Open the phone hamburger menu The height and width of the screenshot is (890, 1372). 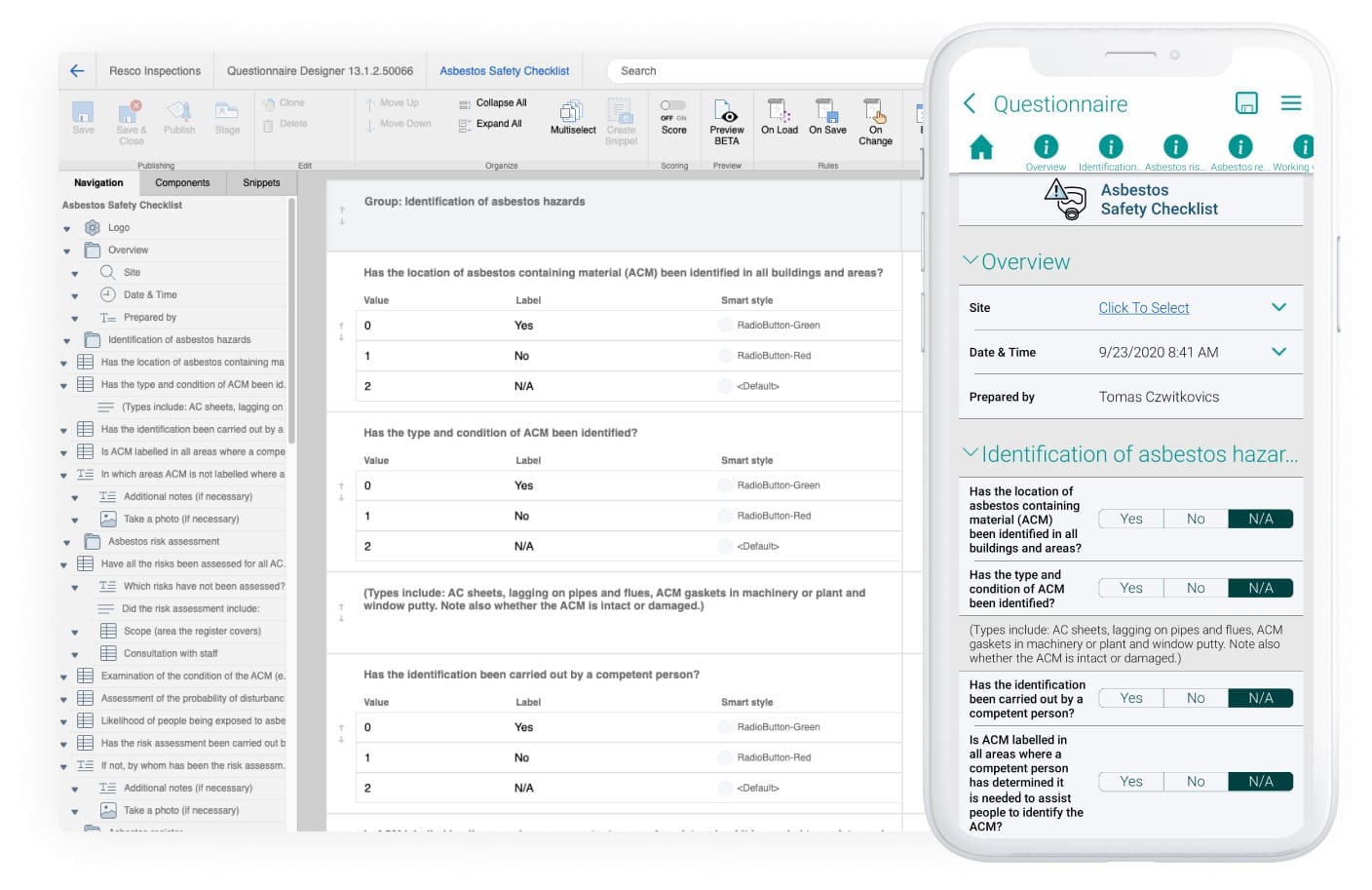click(1291, 103)
